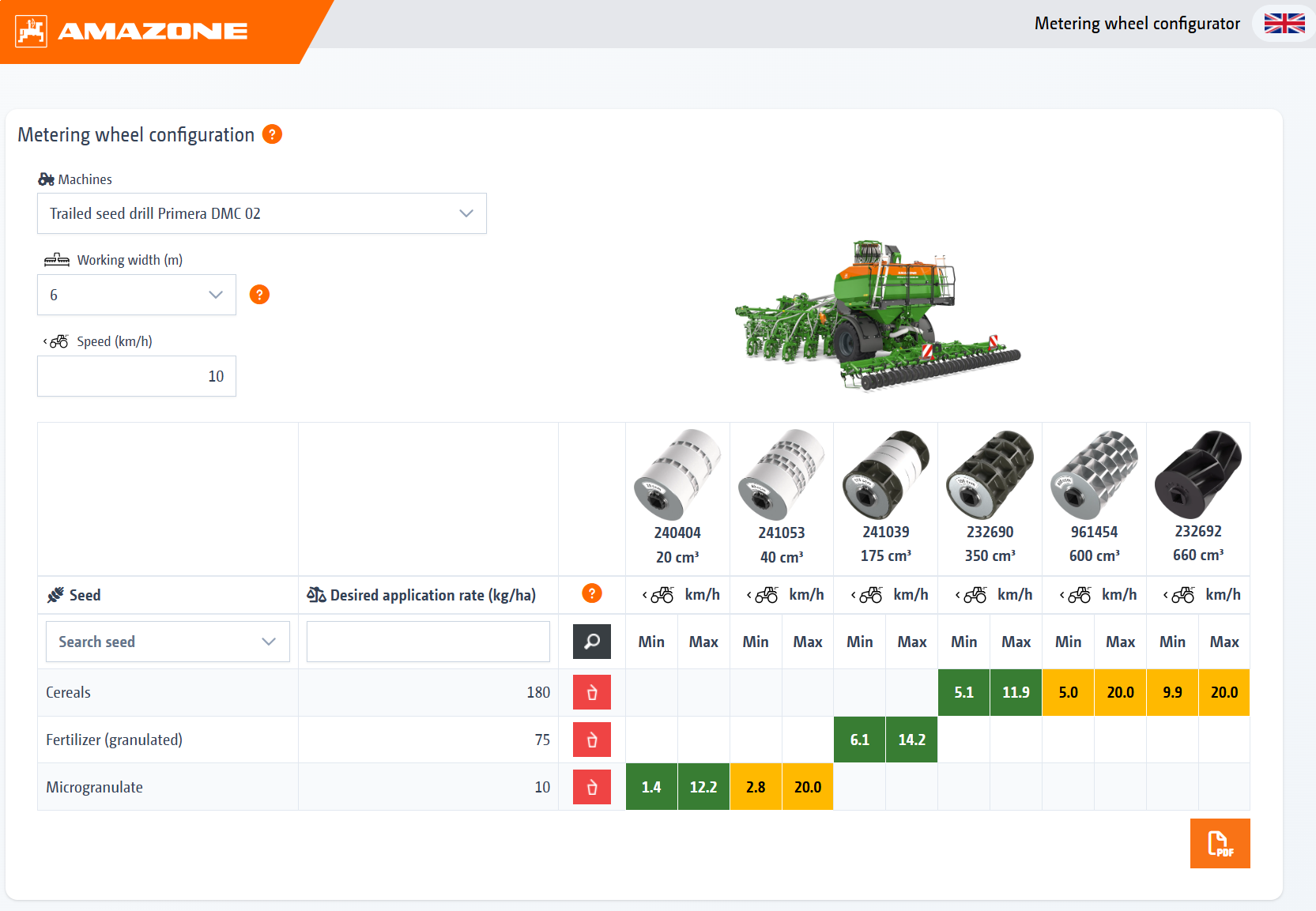The width and height of the screenshot is (1316, 911).
Task: Select metering wheel 240404 thumbnail
Action: (677, 474)
